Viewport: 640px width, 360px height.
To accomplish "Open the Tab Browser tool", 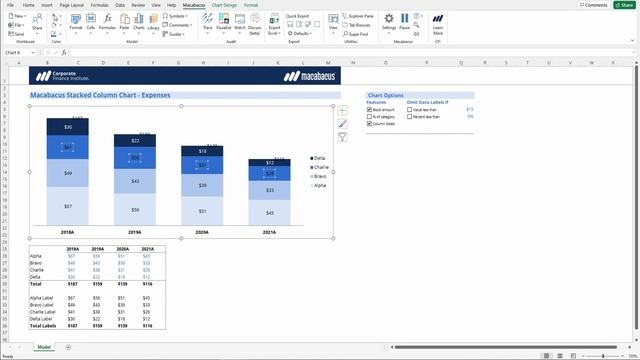I will 357,25.
